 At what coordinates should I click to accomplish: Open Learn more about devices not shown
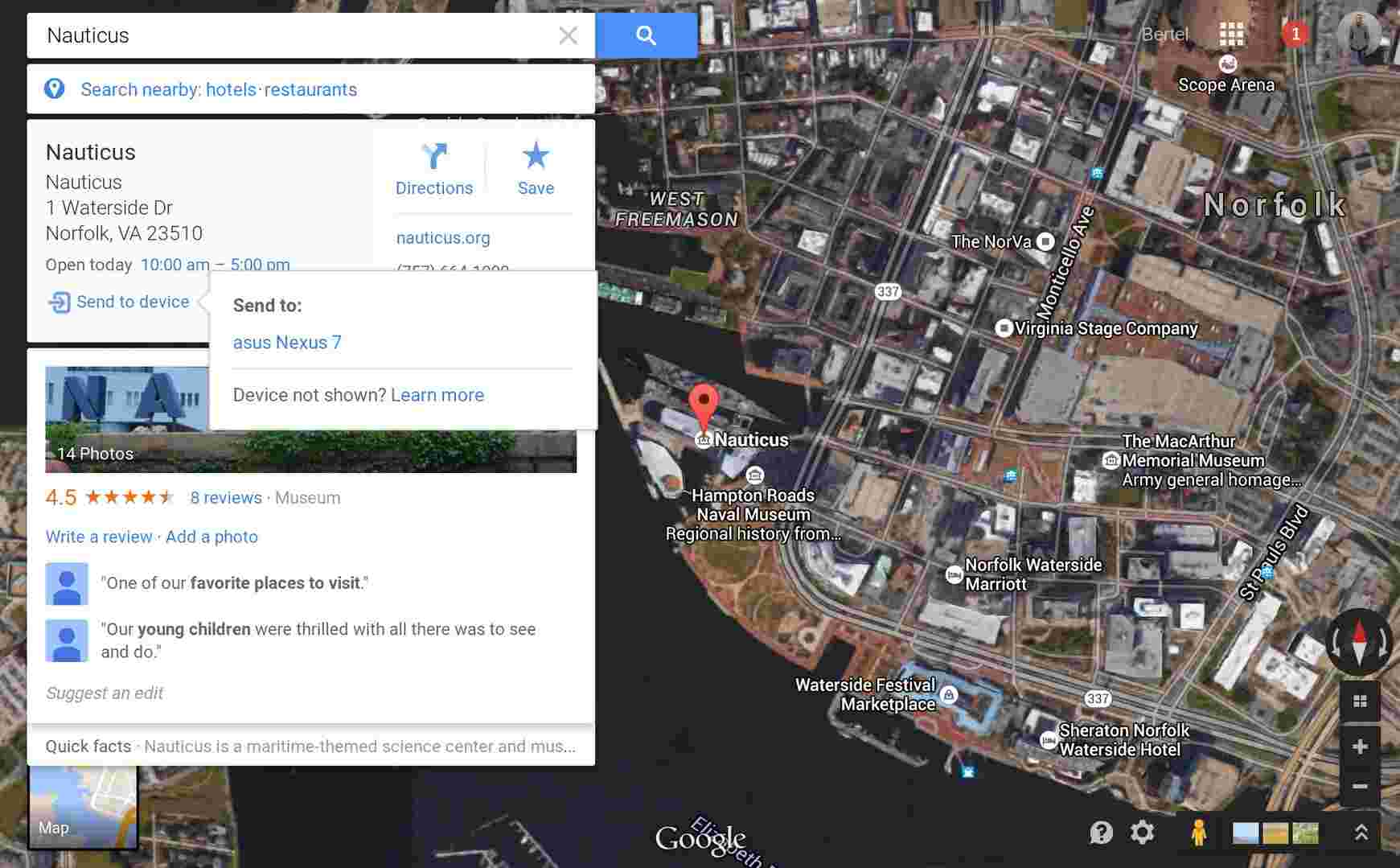click(x=437, y=395)
